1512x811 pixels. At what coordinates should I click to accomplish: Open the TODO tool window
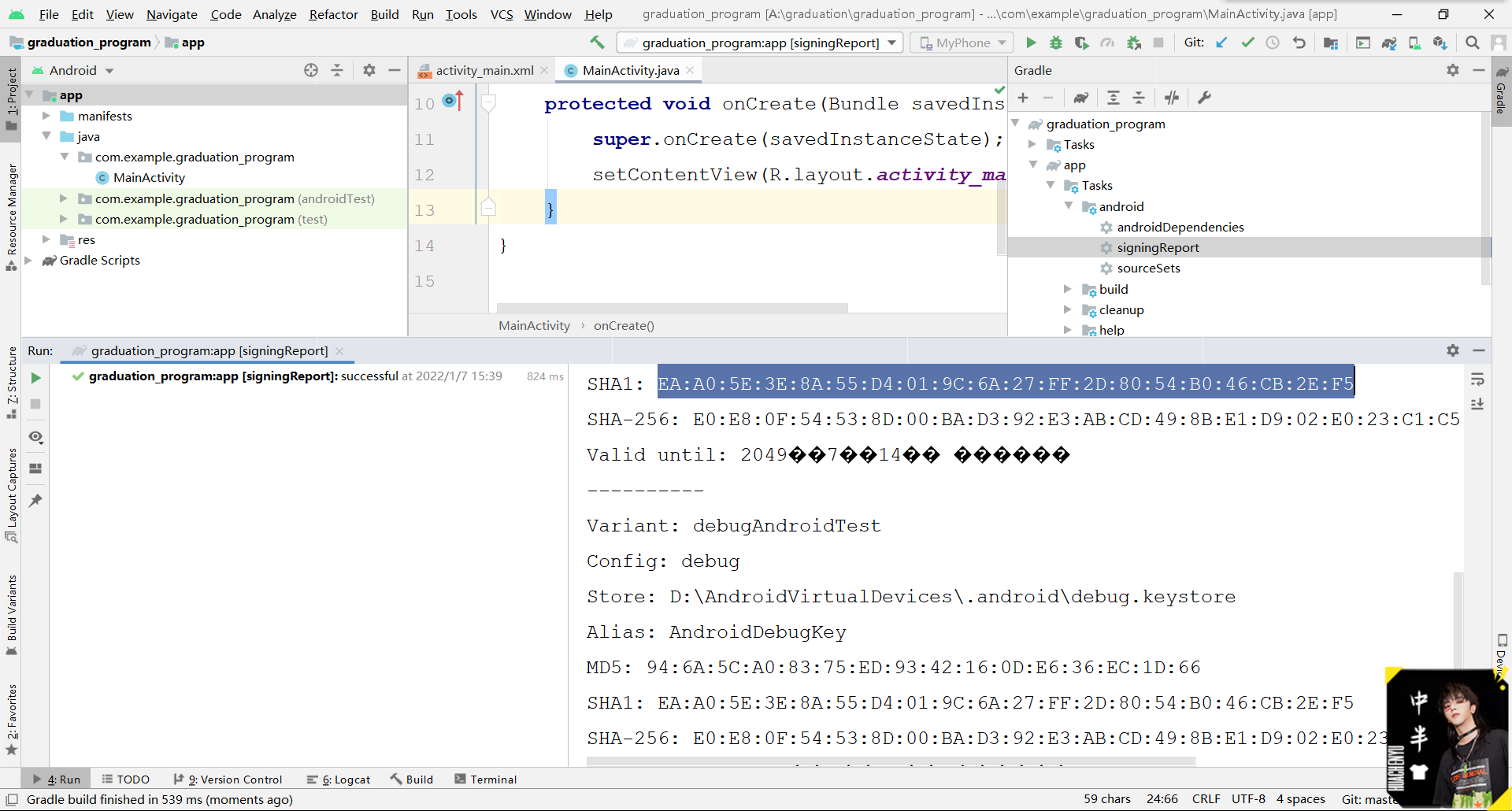pyautogui.click(x=126, y=780)
